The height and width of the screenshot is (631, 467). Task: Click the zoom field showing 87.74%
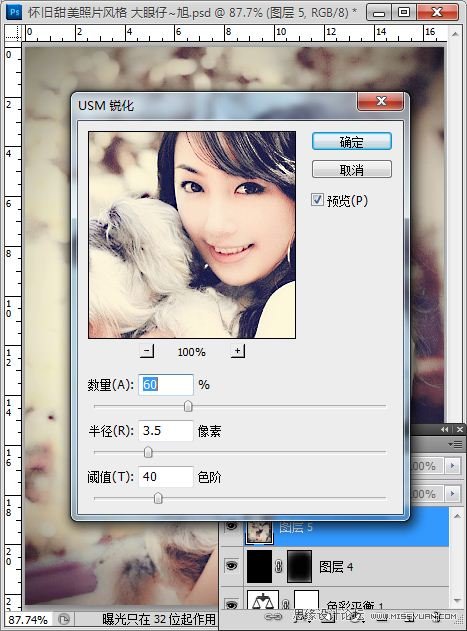click(x=28, y=619)
